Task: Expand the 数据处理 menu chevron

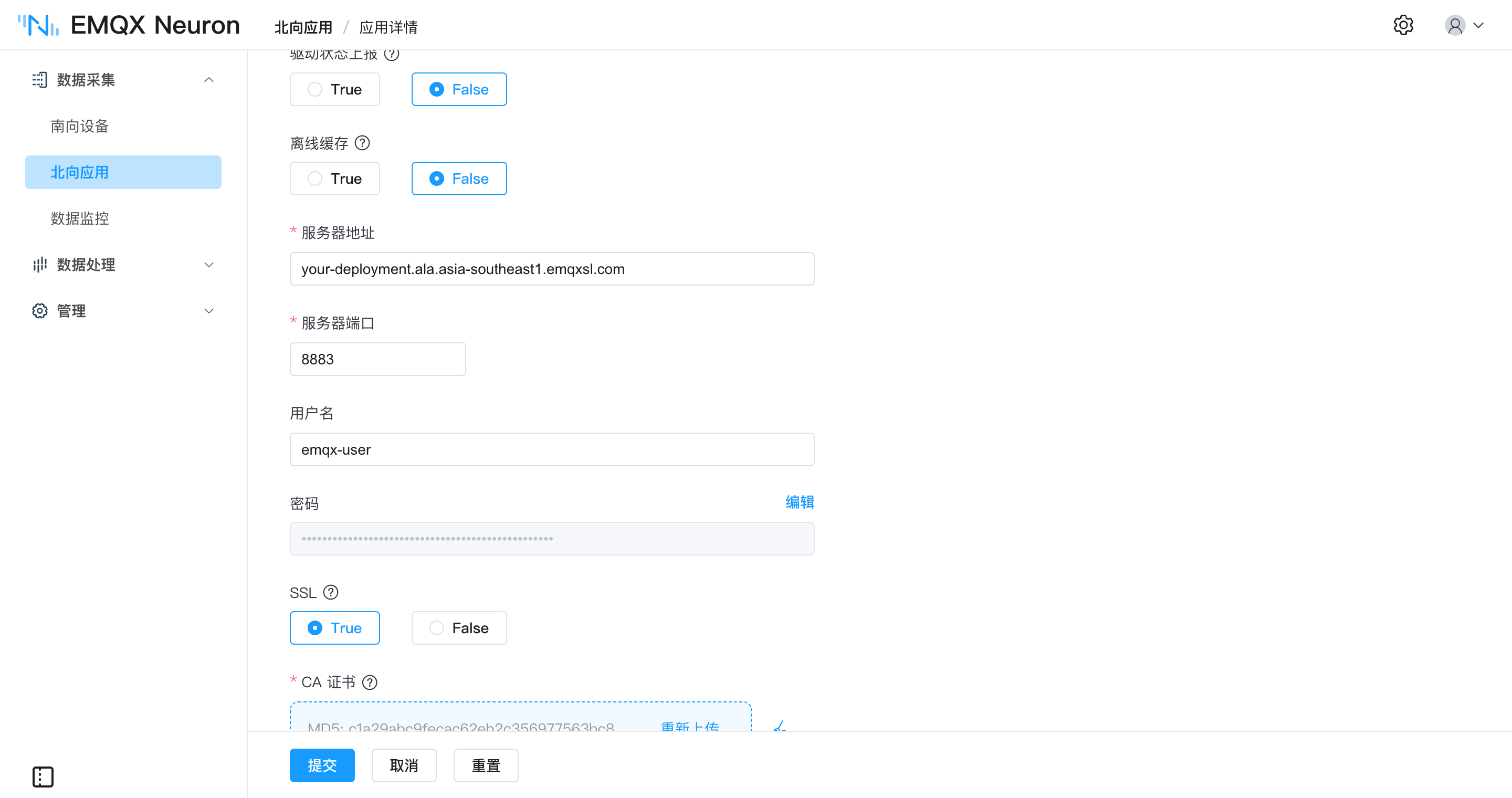Action: click(x=209, y=265)
